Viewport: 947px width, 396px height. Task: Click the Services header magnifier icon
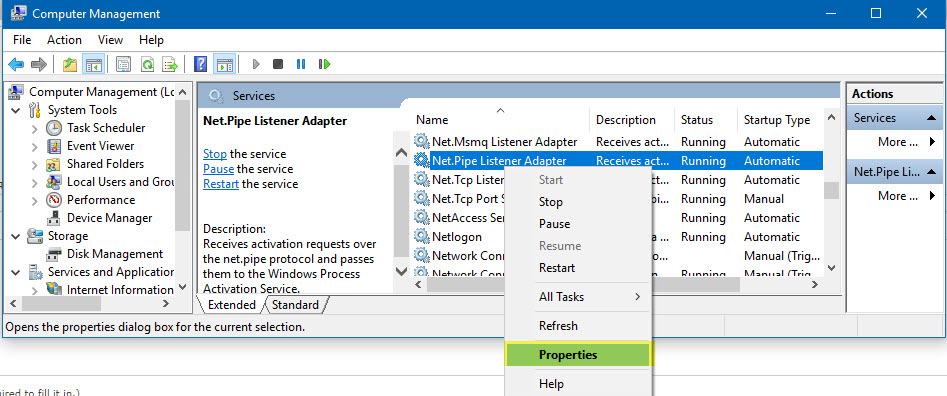click(216, 95)
